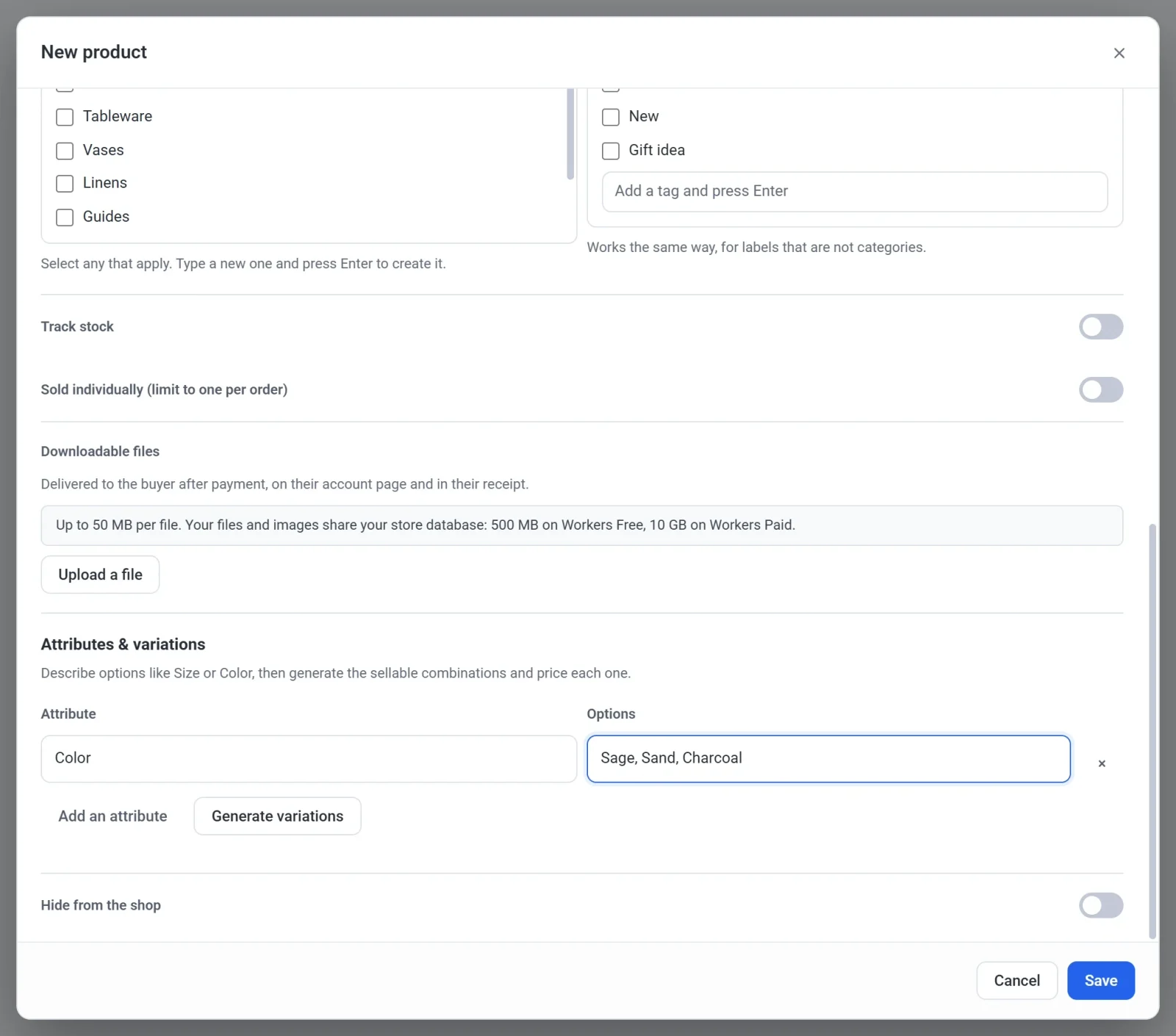
Task: Click the dialog's main vertical scrollbar
Action: click(x=1152, y=731)
